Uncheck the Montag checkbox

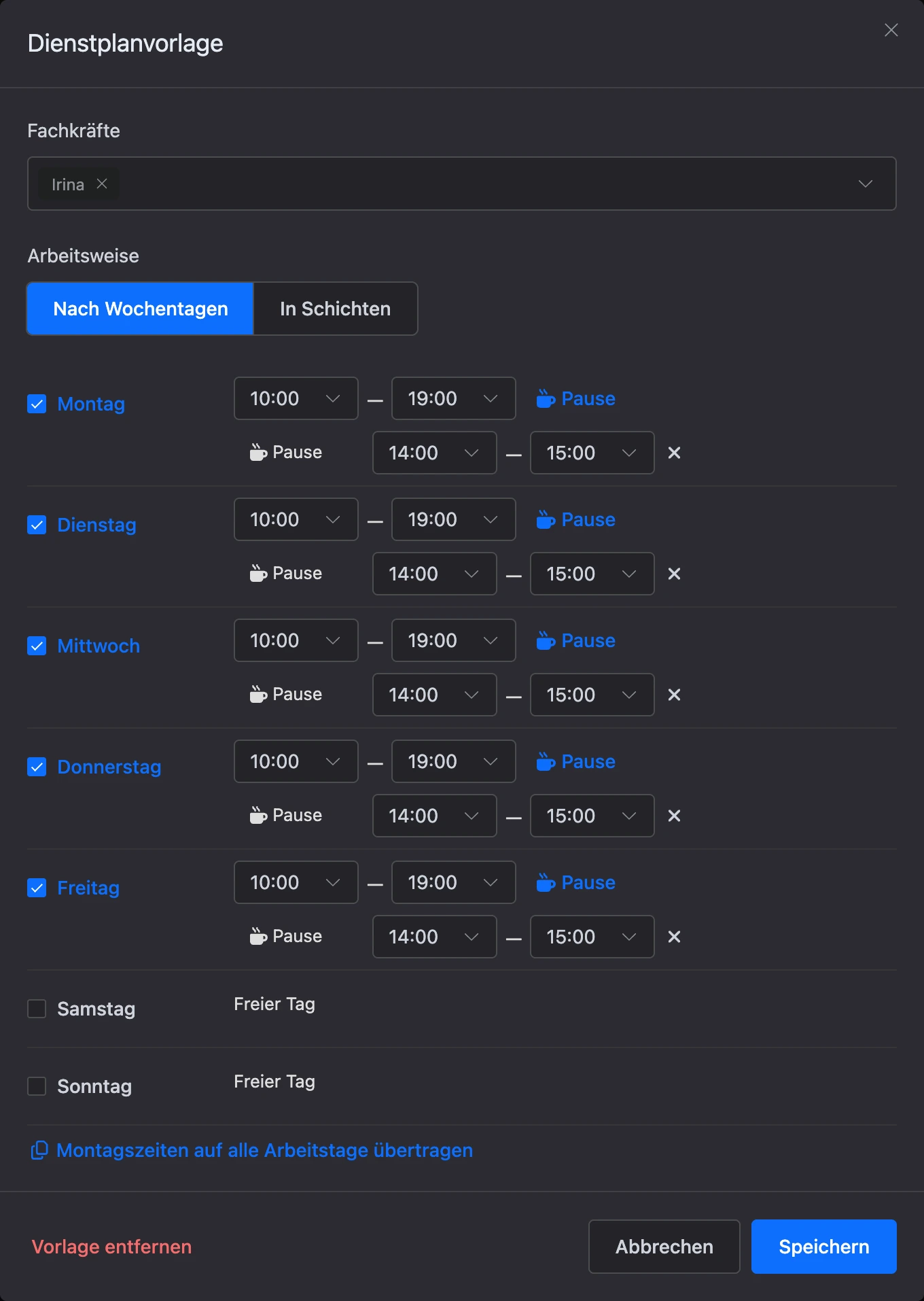pos(37,404)
